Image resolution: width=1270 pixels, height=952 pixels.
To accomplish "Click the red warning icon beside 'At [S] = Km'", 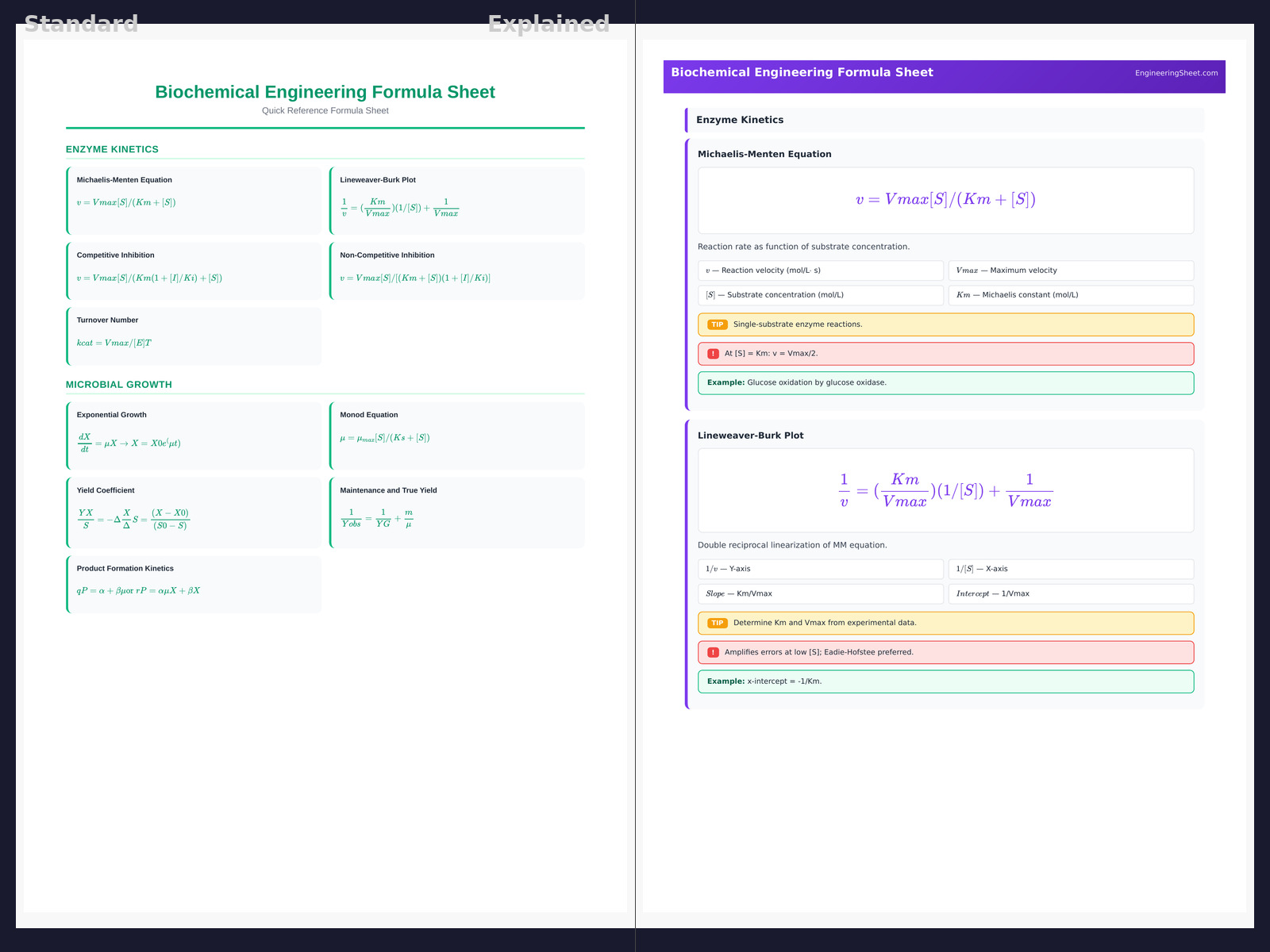I will (x=713, y=354).
